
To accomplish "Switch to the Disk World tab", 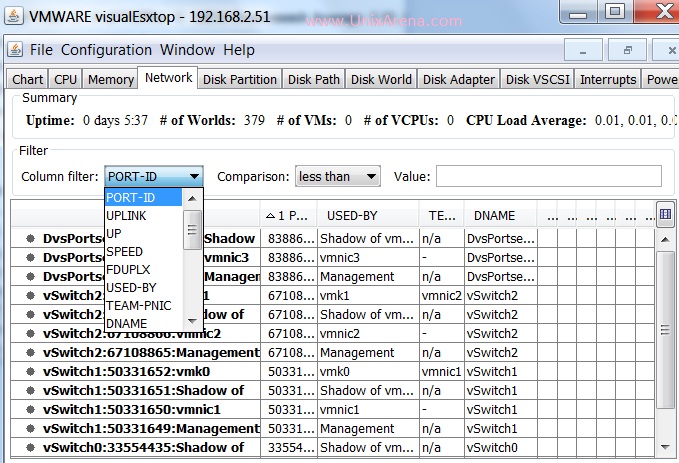I will [381, 79].
